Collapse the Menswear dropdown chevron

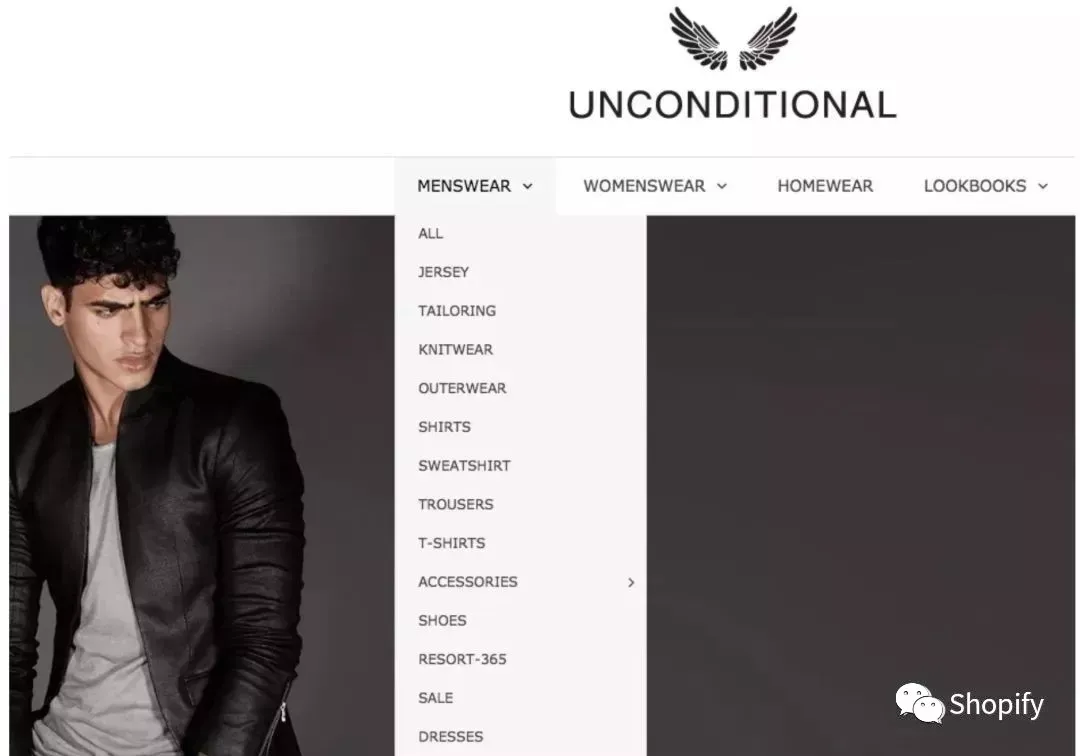coord(528,187)
